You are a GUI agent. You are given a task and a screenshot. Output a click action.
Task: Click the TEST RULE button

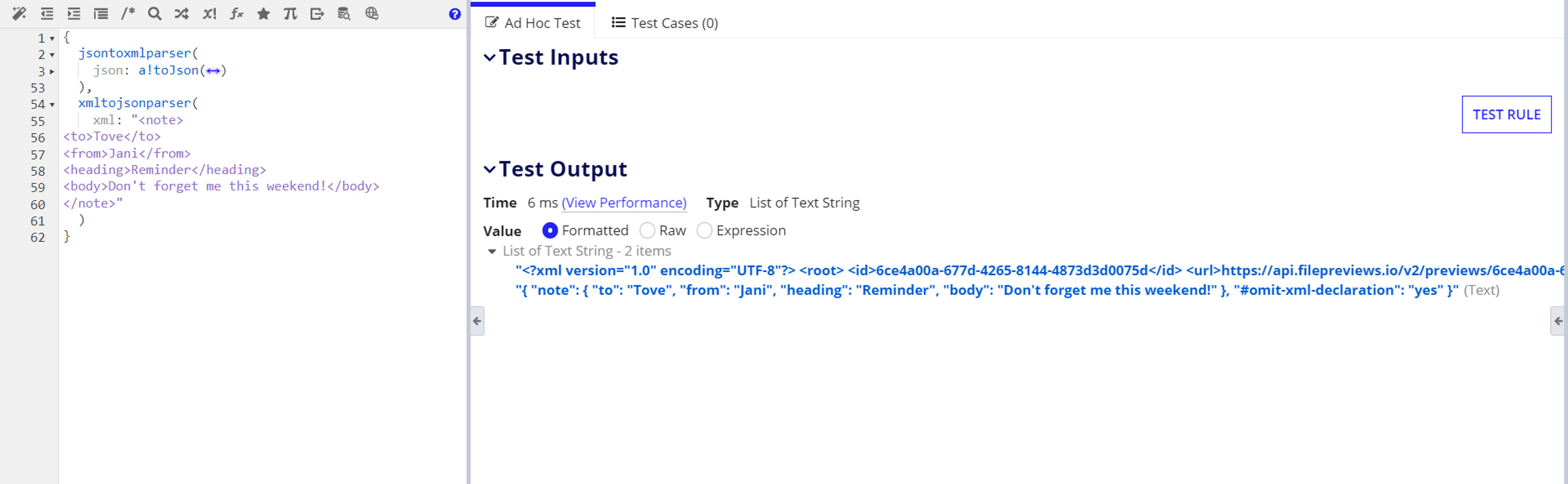1506,114
